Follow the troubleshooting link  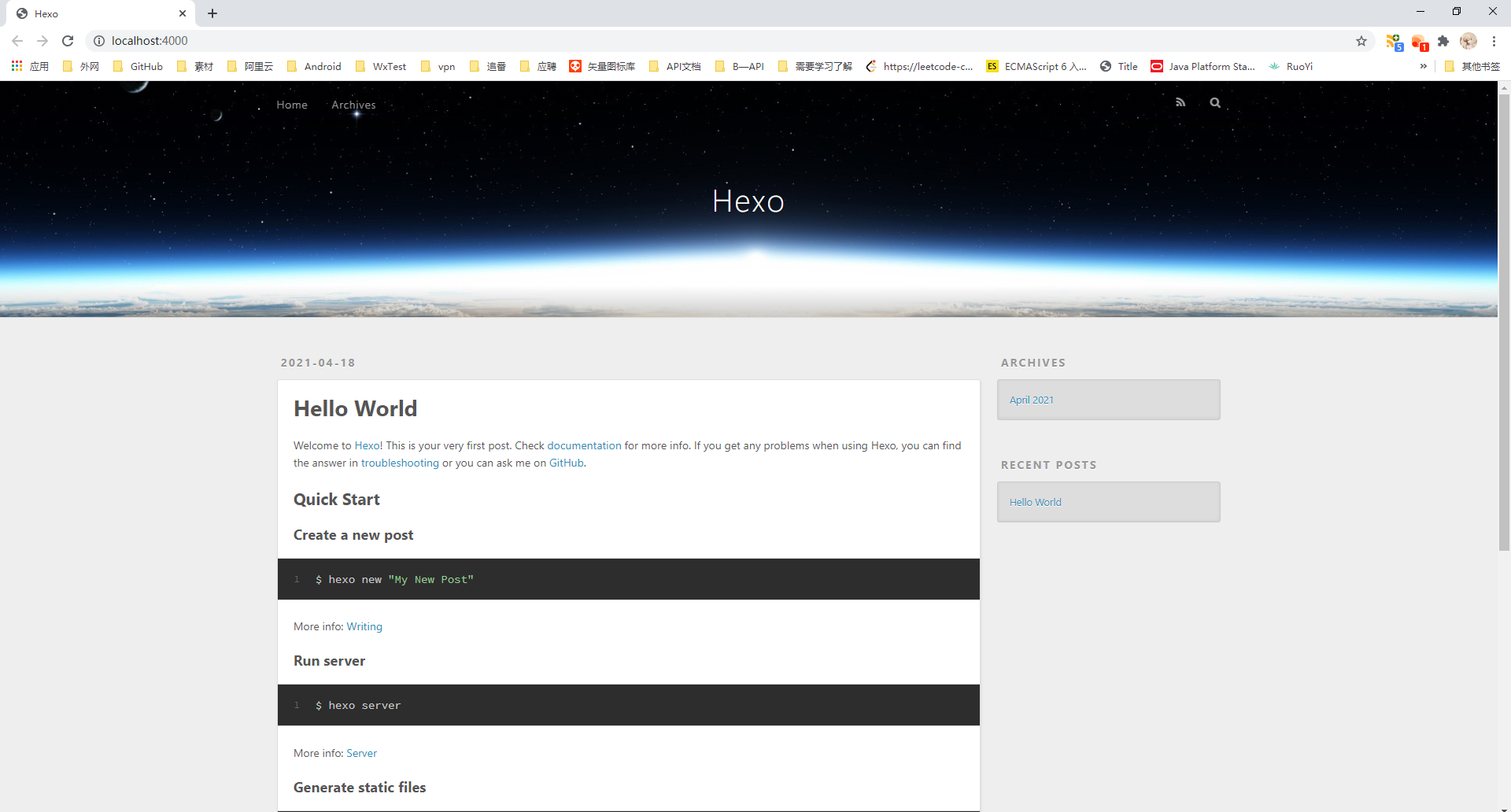(x=400, y=463)
